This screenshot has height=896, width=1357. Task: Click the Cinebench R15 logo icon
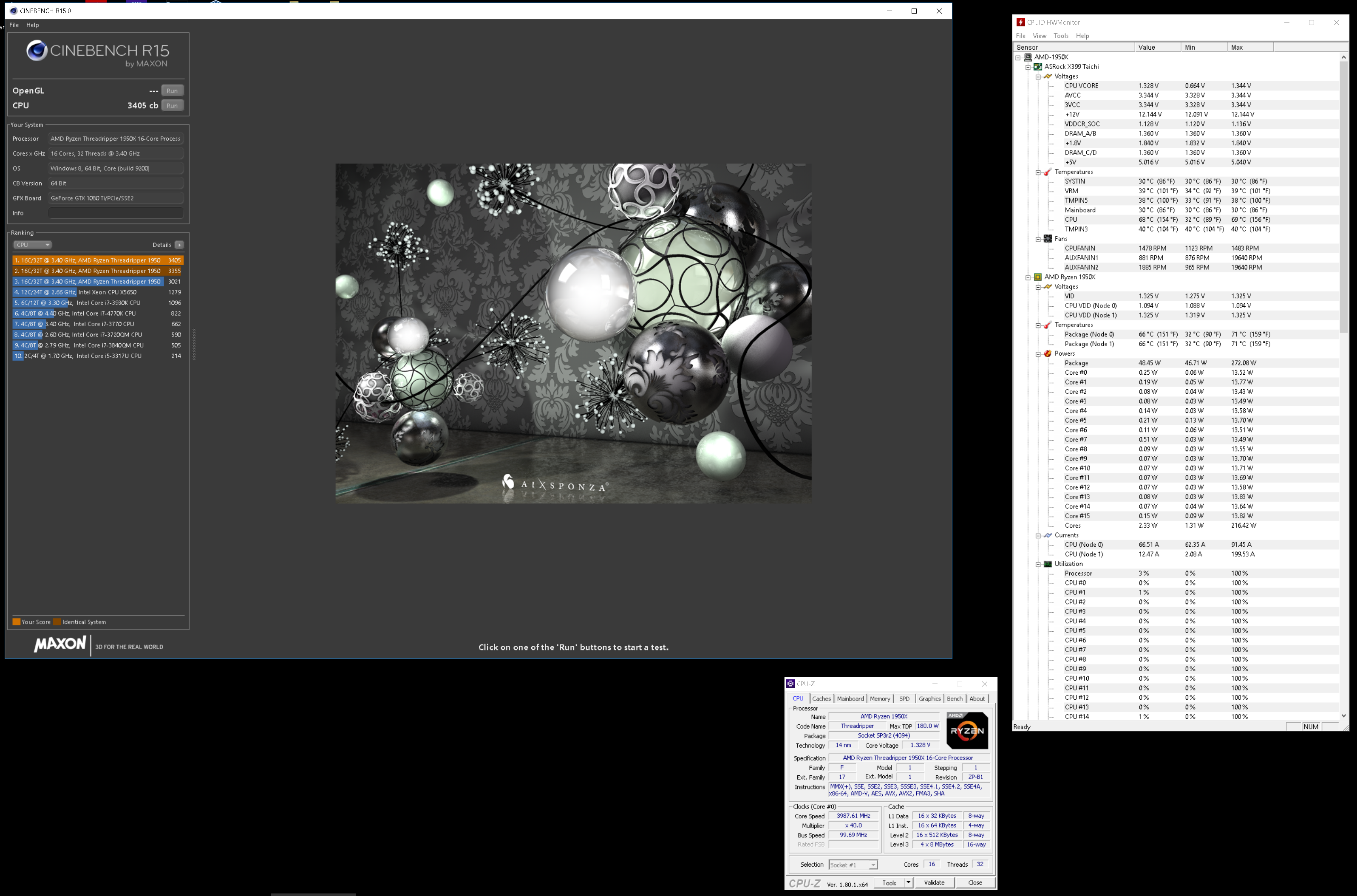37,51
